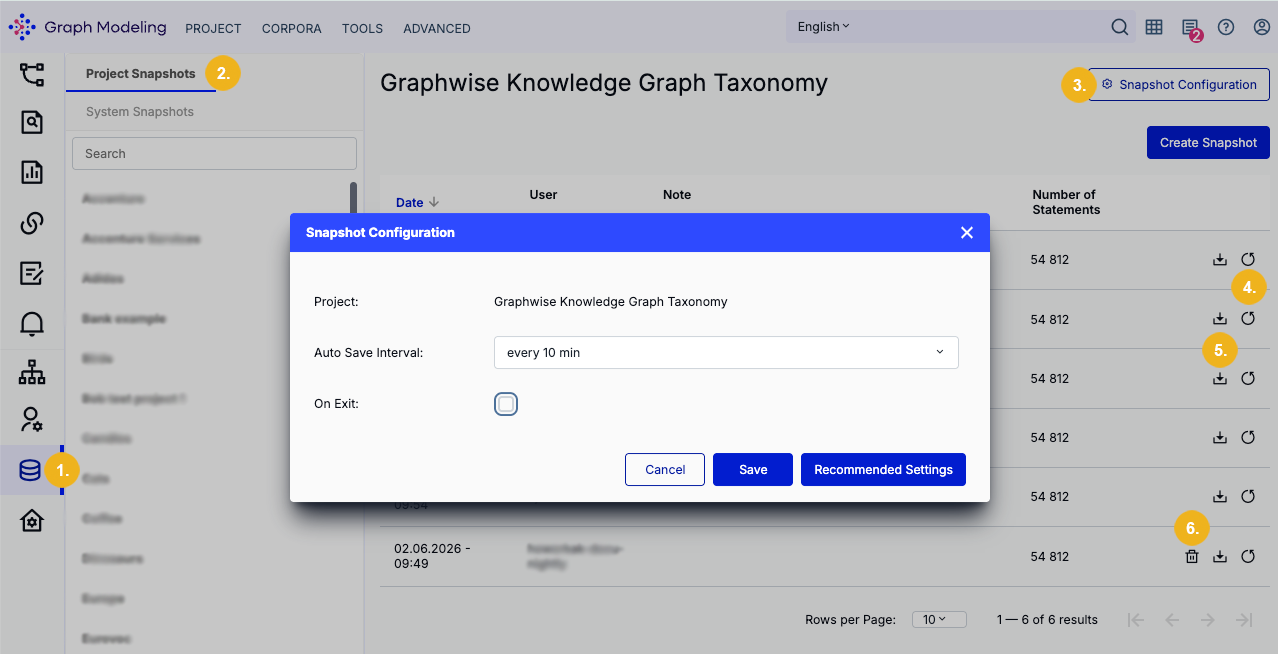This screenshot has height=654, width=1278.
Task: Open the organization chart sidebar icon
Action: pyautogui.click(x=32, y=372)
